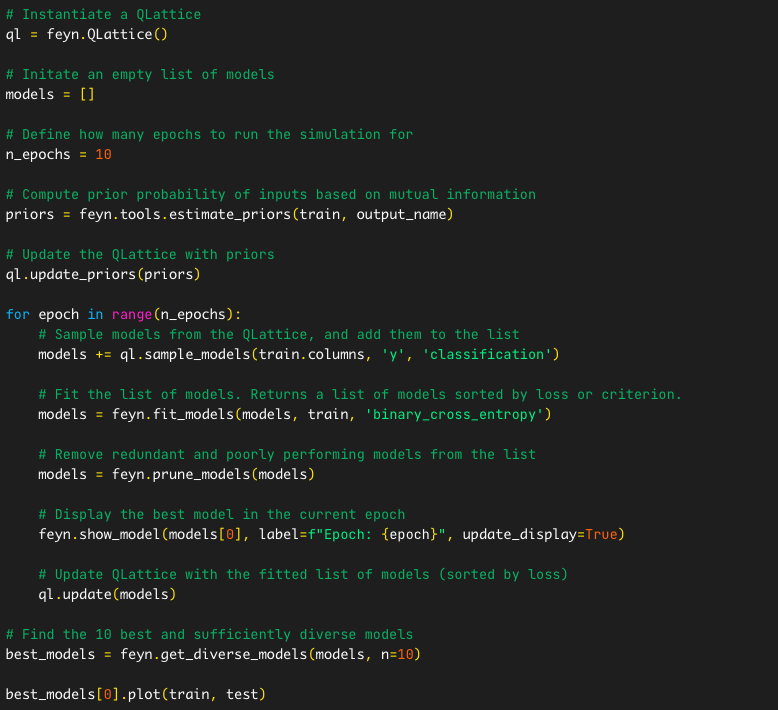The width and height of the screenshot is (778, 710).
Task: Click the comment '# Fit the list of models'
Action: (360, 394)
